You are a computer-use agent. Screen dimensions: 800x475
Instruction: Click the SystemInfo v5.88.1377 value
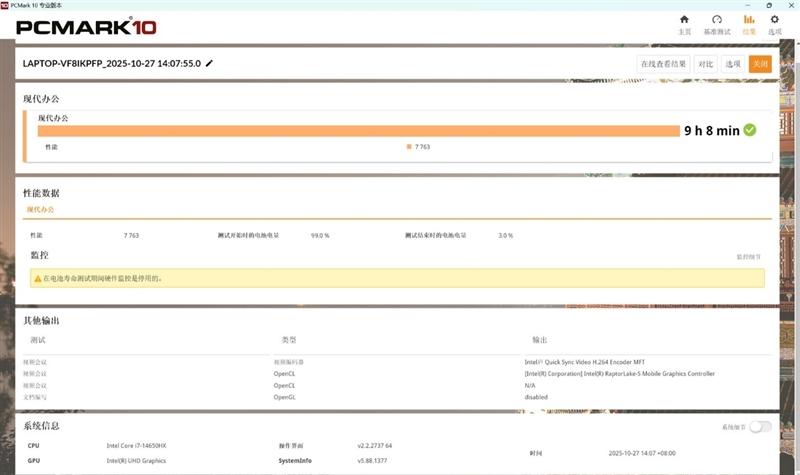372,461
